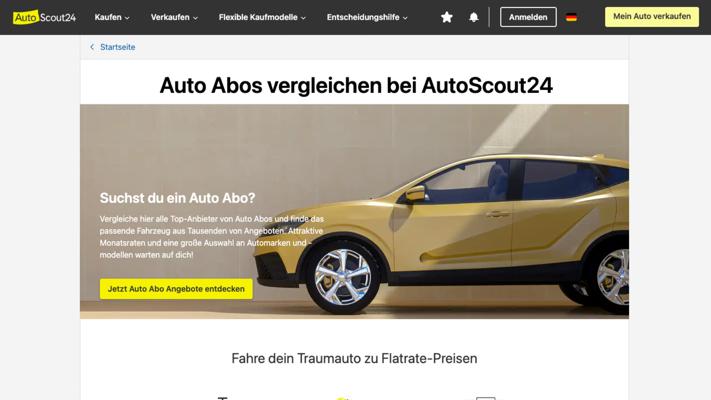Expand the Entscheidungshilfe dropdown arrow

(x=405, y=18)
